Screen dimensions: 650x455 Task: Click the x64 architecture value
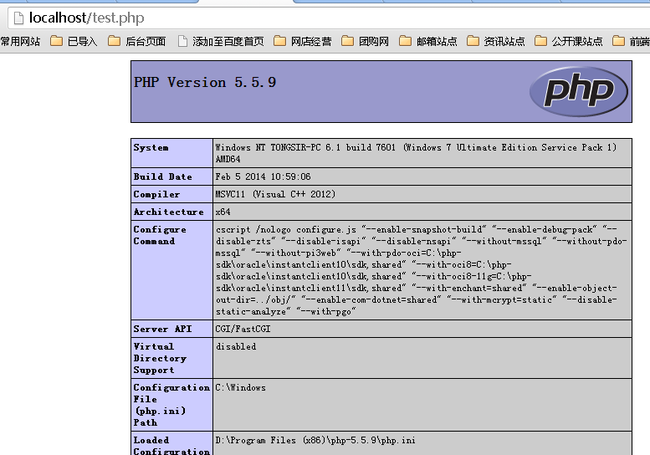coord(223,212)
